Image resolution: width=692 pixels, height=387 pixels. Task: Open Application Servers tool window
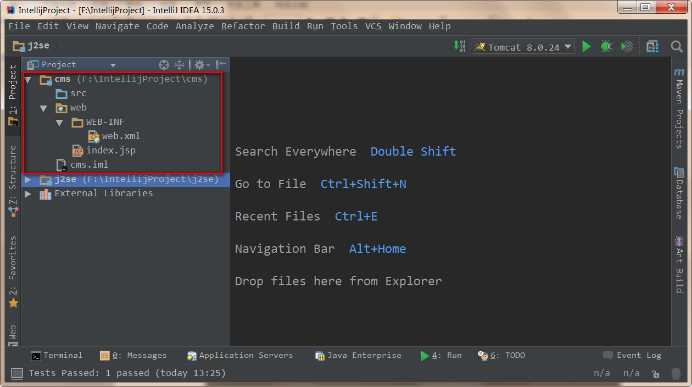click(240, 356)
